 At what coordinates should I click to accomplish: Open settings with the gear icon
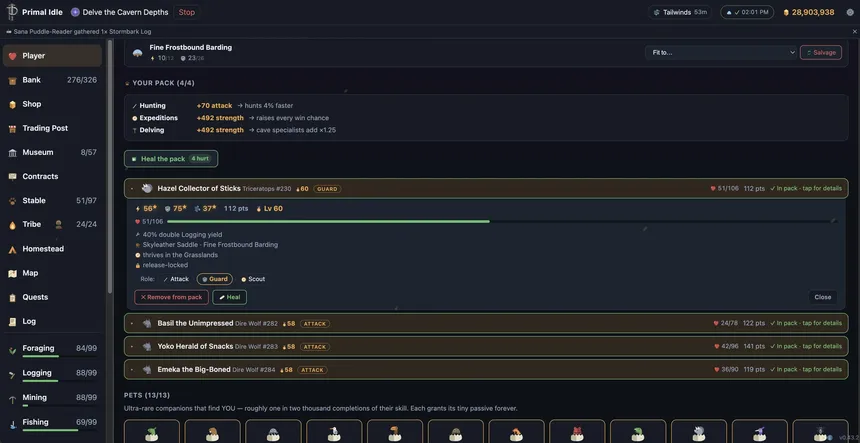point(850,12)
